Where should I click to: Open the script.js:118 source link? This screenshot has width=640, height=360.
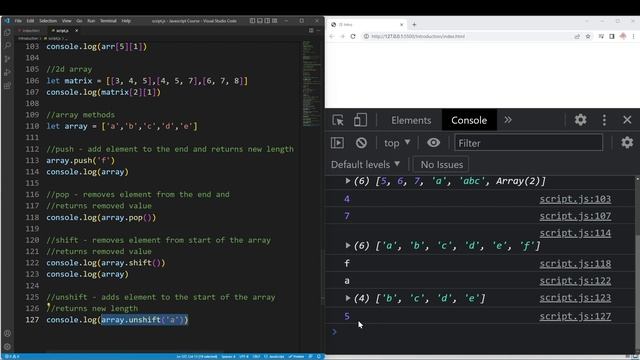coord(575,264)
